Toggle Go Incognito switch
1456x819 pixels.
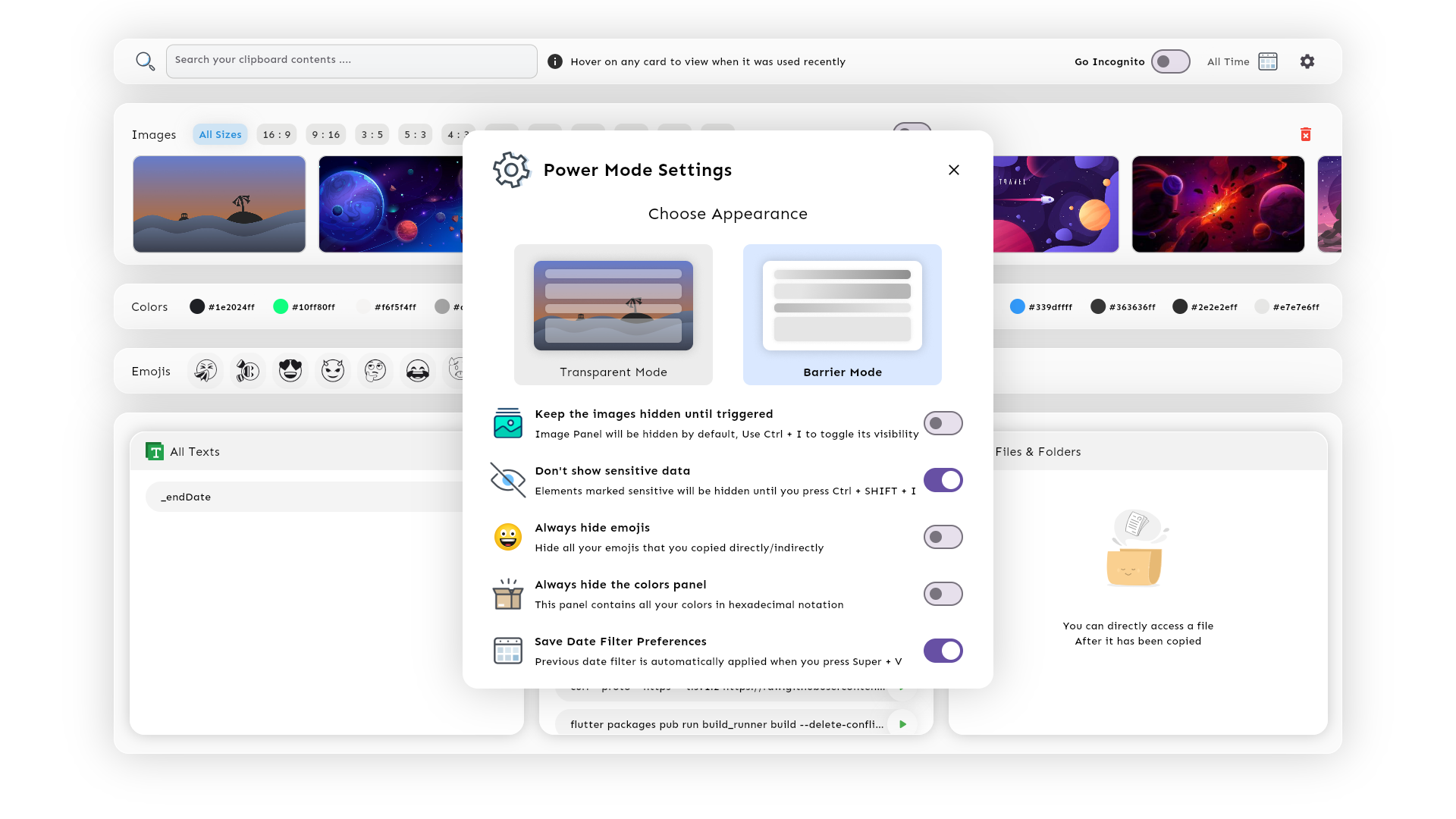pyautogui.click(x=1170, y=61)
